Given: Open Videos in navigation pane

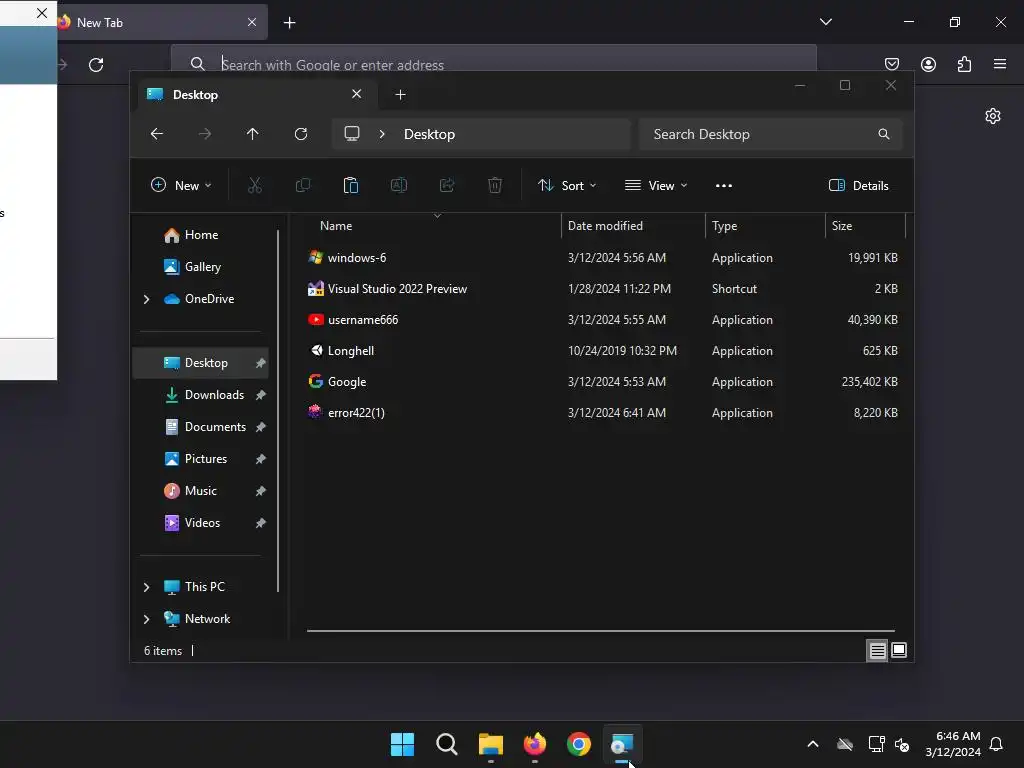Looking at the screenshot, I should click(202, 523).
